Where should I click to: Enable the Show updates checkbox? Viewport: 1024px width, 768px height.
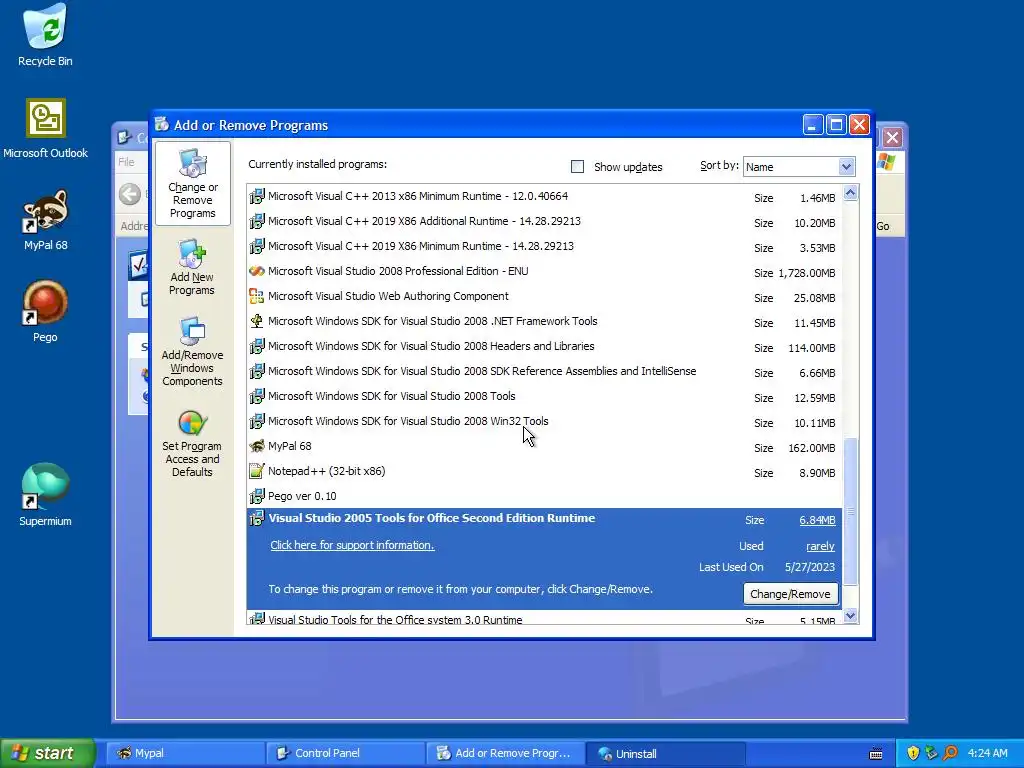tap(577, 167)
